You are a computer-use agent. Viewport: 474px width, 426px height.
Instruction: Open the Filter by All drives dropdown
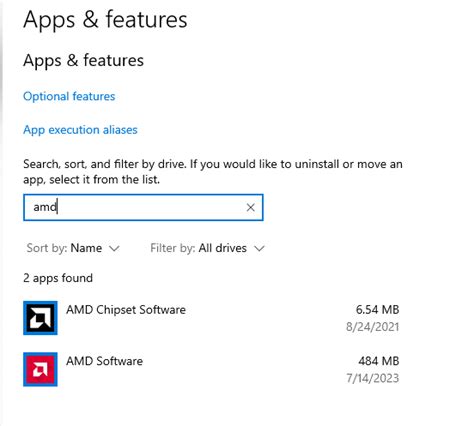(x=207, y=248)
